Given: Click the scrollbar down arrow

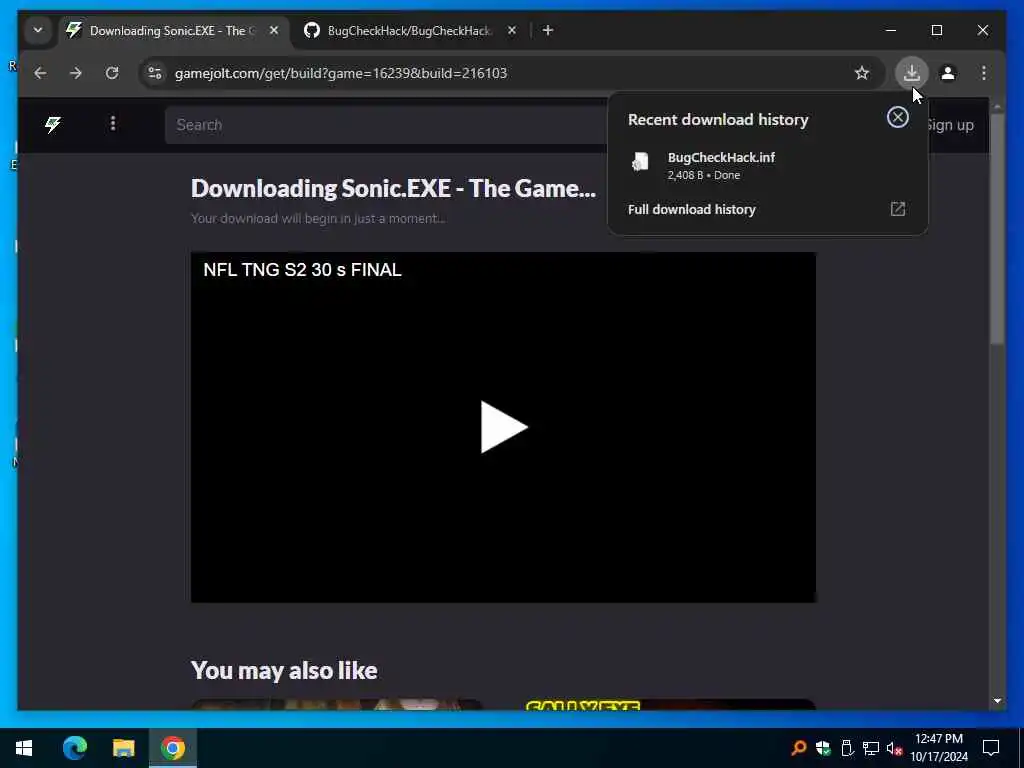Looking at the screenshot, I should coord(997,701).
